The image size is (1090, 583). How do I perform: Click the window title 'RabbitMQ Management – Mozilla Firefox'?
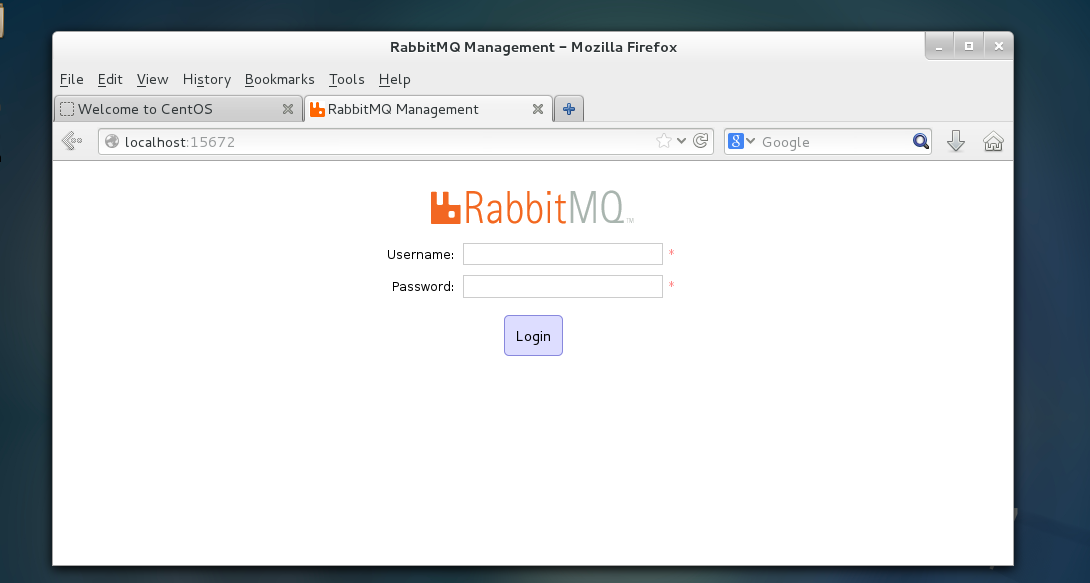(x=533, y=47)
